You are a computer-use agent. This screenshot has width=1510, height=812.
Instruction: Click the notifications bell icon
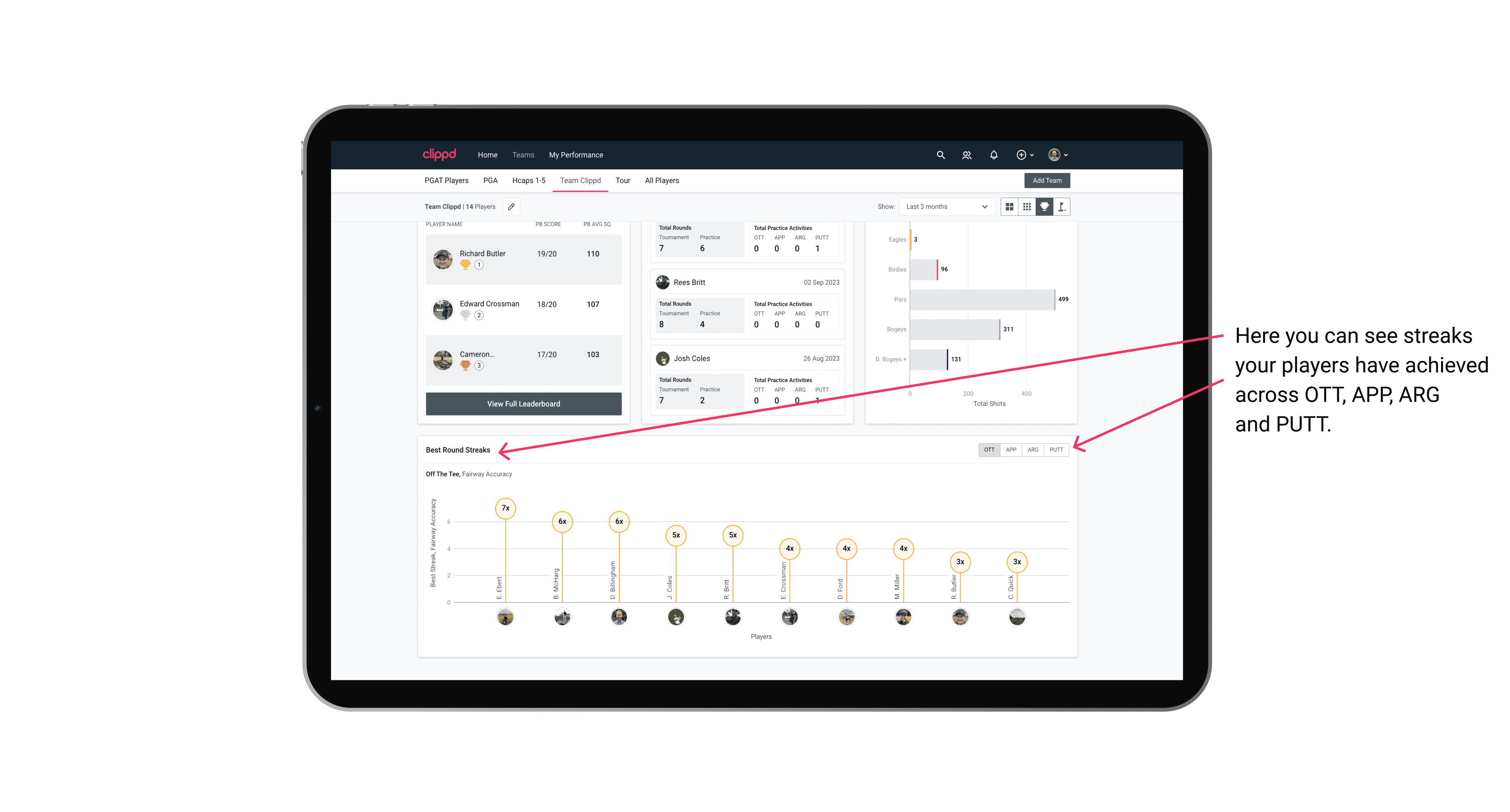[992, 155]
